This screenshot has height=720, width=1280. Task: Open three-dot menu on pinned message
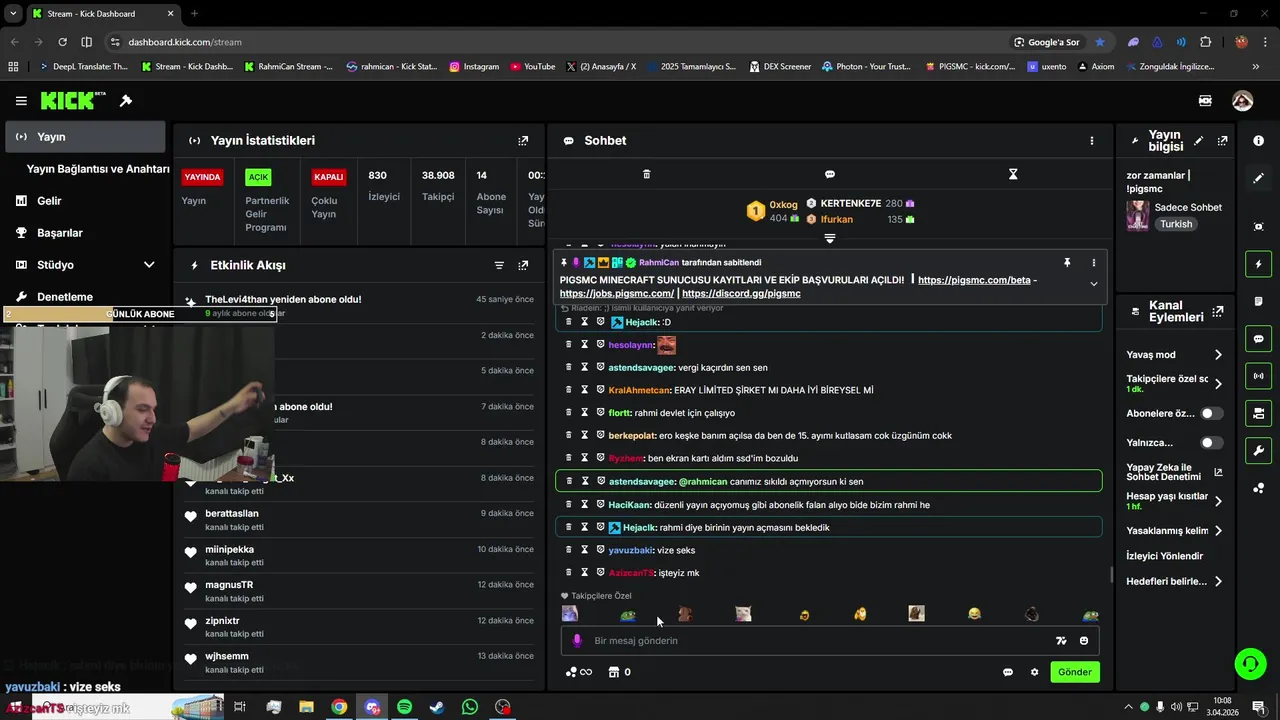point(1093,262)
